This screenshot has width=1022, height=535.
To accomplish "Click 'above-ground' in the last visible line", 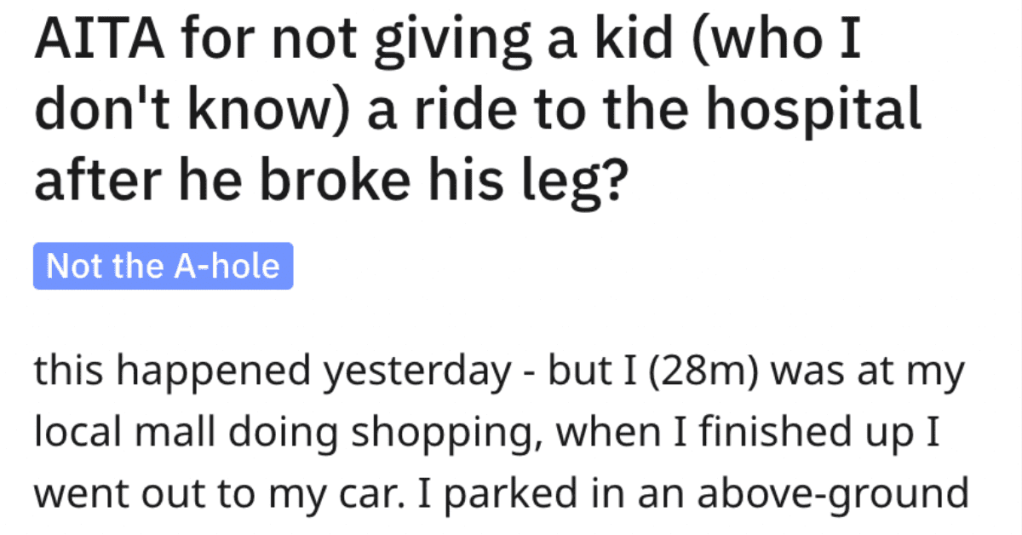I will tap(833, 495).
